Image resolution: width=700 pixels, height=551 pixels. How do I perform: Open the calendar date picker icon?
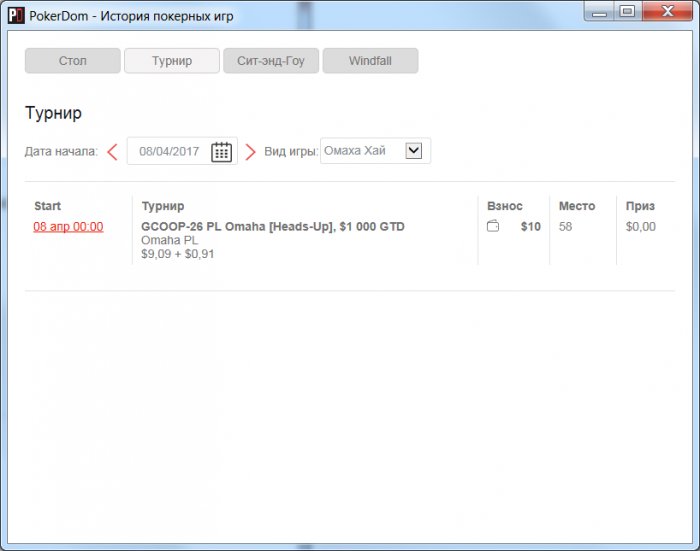tap(221, 152)
